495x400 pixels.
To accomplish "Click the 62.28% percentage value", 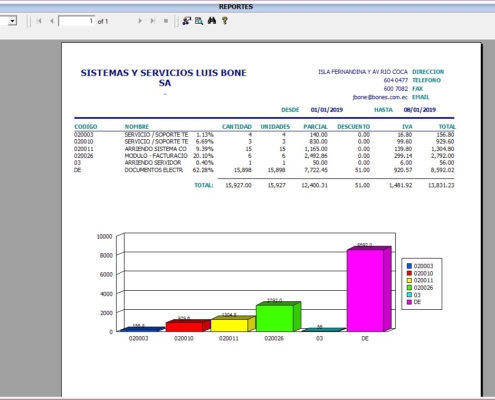I will coord(203,170).
